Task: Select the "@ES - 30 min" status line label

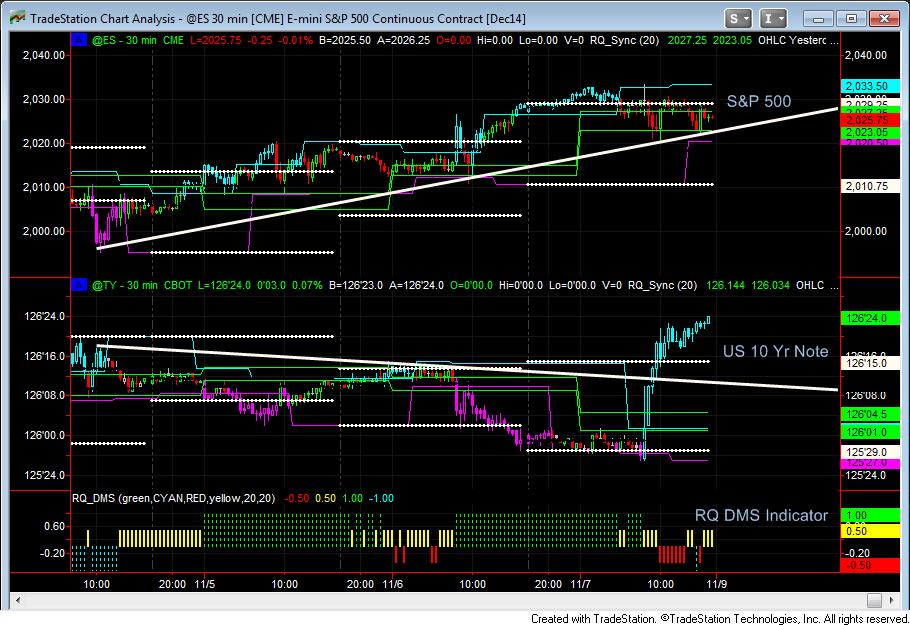Action: tap(124, 41)
